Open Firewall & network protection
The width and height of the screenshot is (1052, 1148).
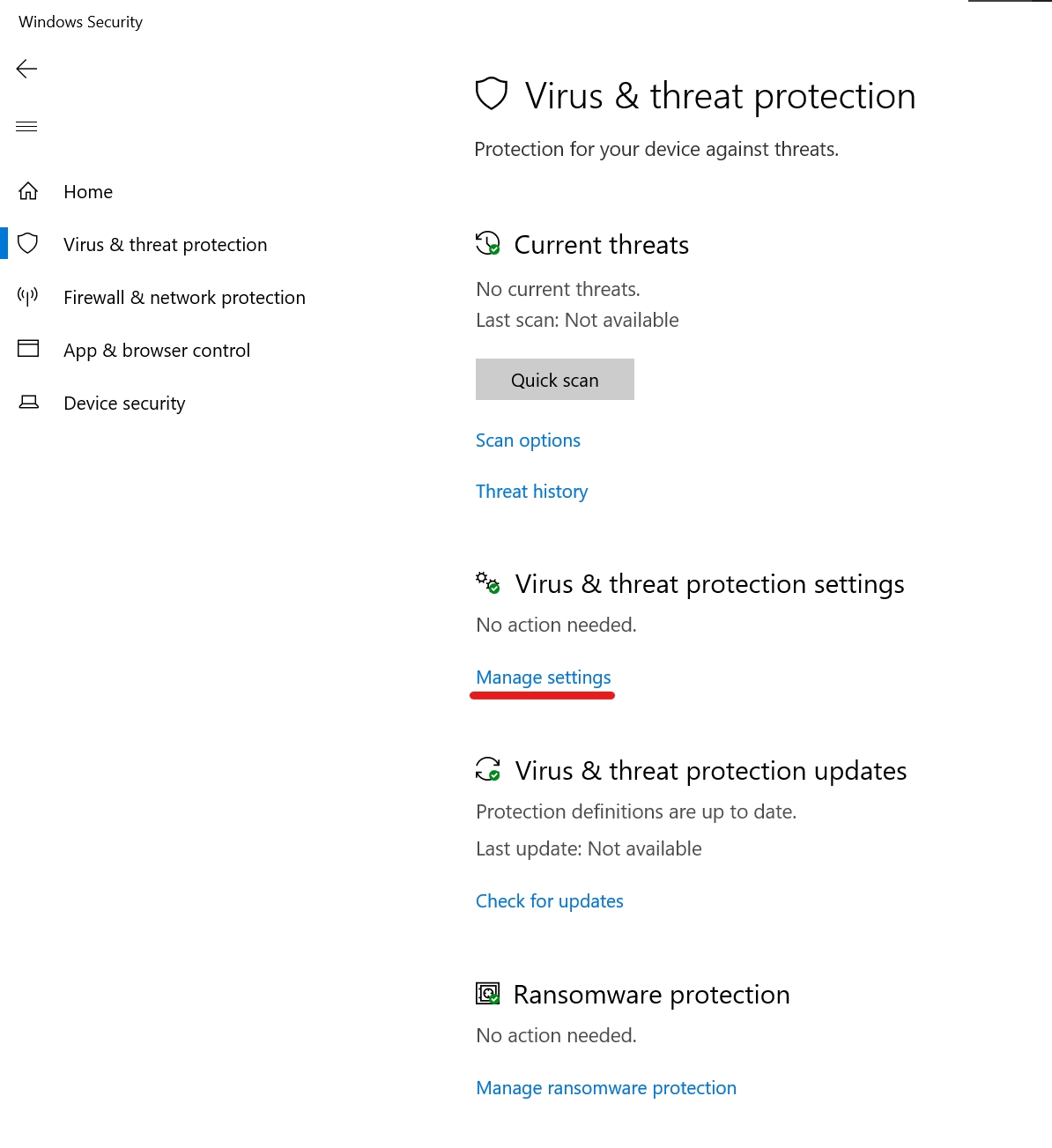184,298
